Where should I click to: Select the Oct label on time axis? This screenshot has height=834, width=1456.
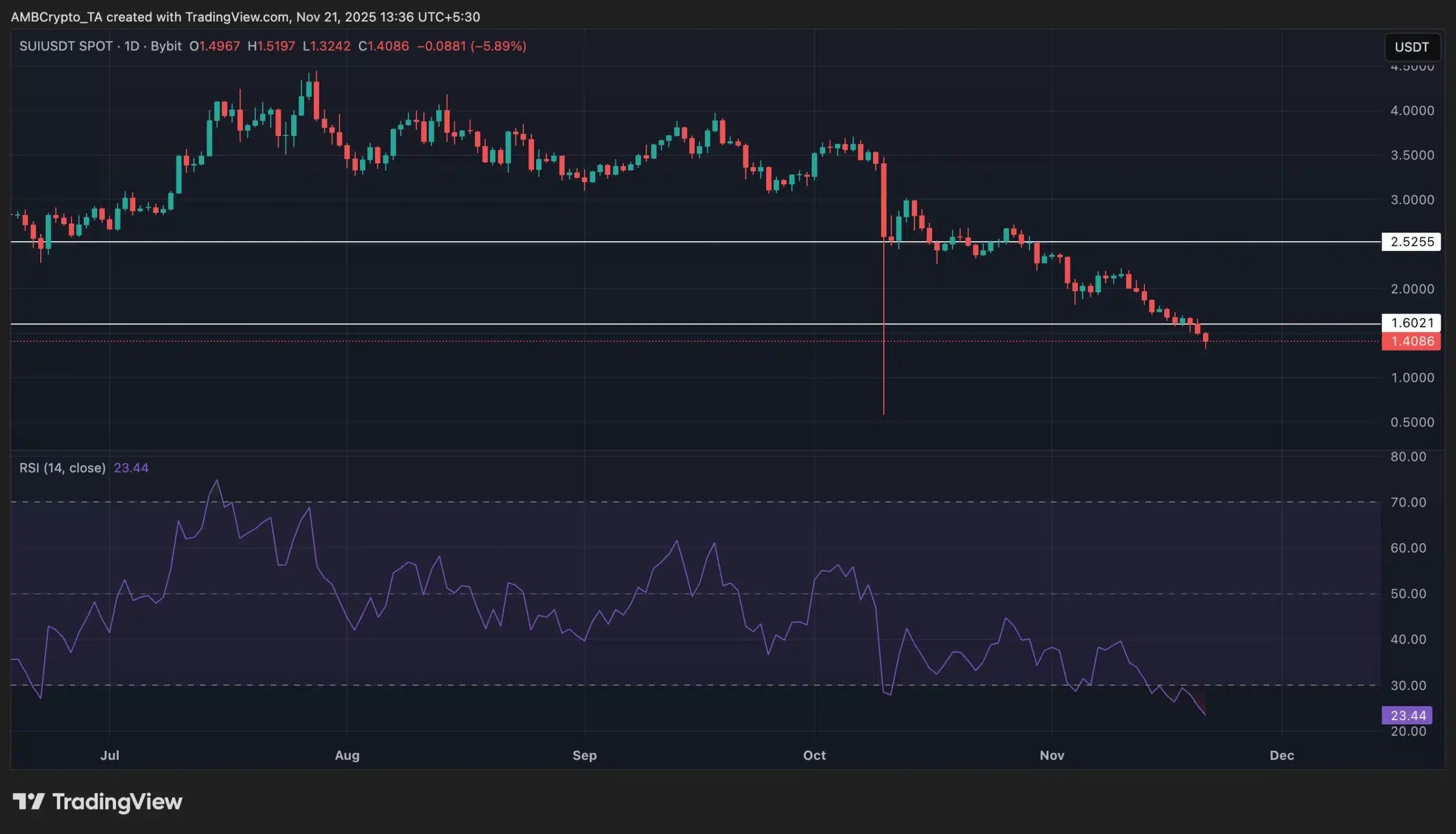pyautogui.click(x=814, y=755)
